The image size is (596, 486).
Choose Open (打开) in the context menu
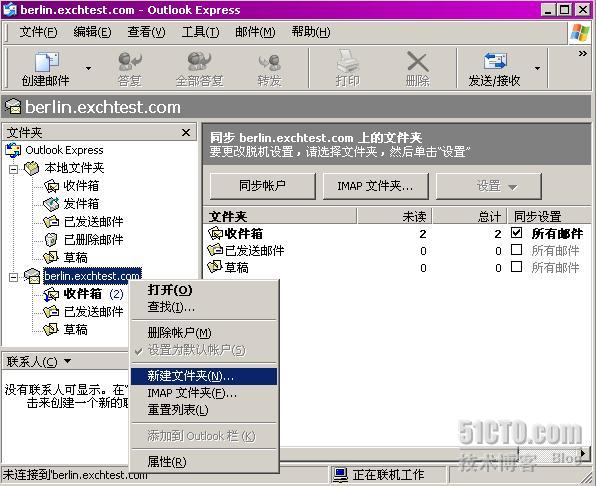click(x=204, y=290)
